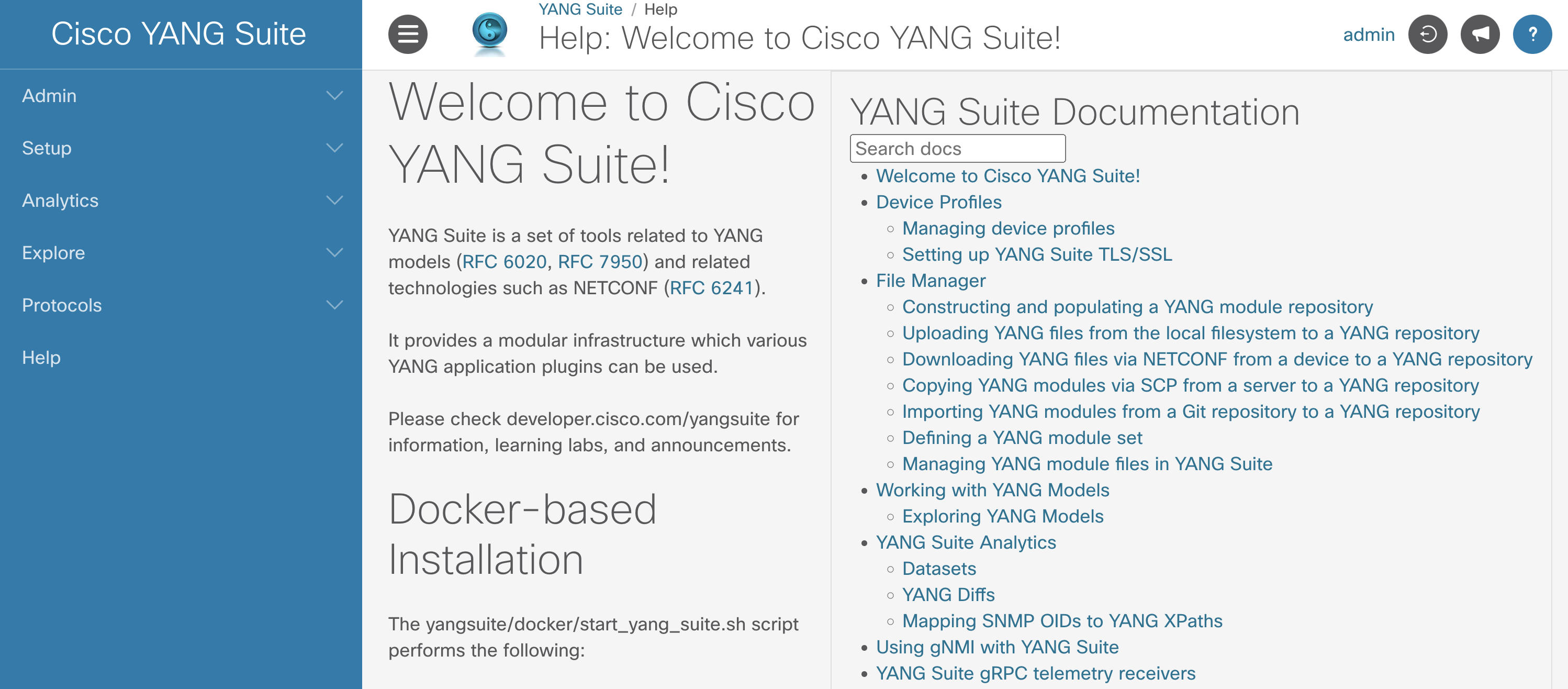Open the Exploring YANG Models page
The width and height of the screenshot is (1568, 689).
point(1003,516)
